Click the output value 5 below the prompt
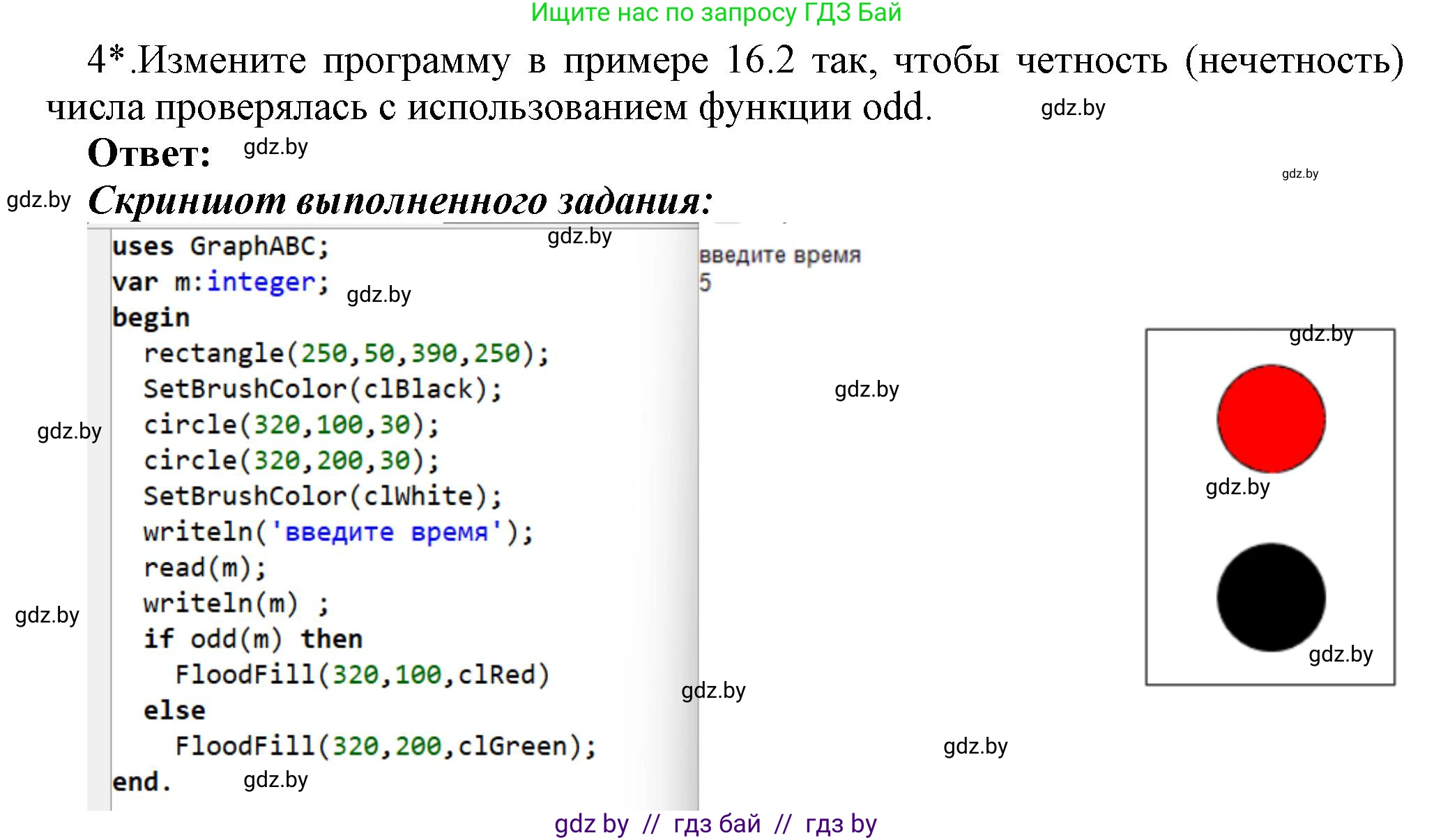The height and width of the screenshot is (840, 1434). [x=705, y=282]
